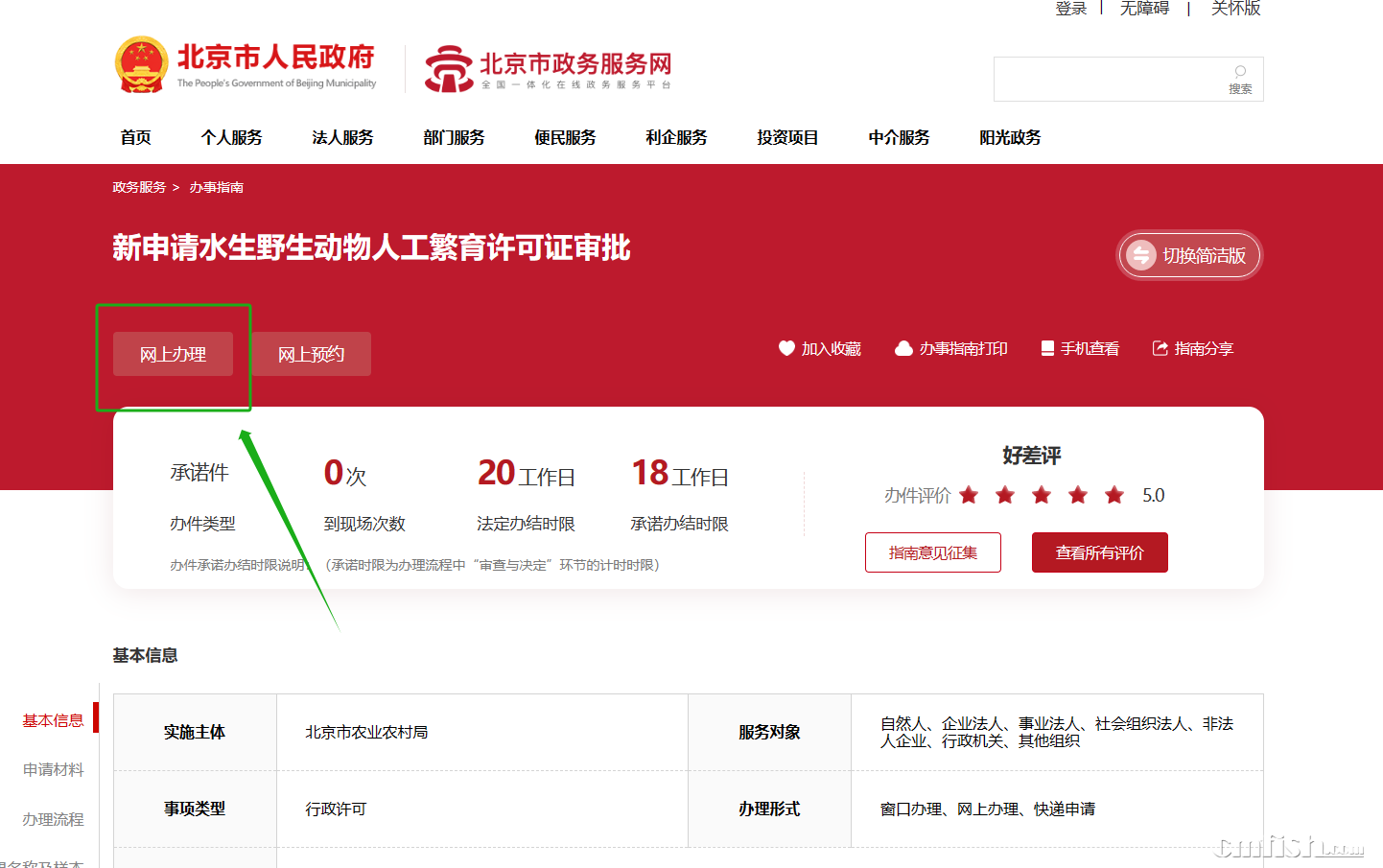The height and width of the screenshot is (868, 1383).
Task: Select 办理流程 in the side navigation
Action: pos(53,819)
